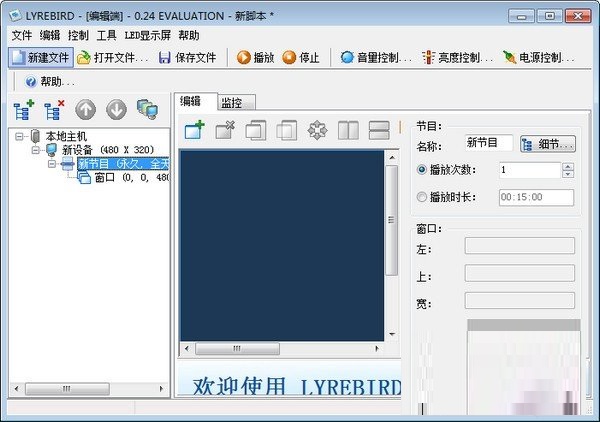Click the tree panel scroll left arrow
The image size is (600, 422).
16,389
